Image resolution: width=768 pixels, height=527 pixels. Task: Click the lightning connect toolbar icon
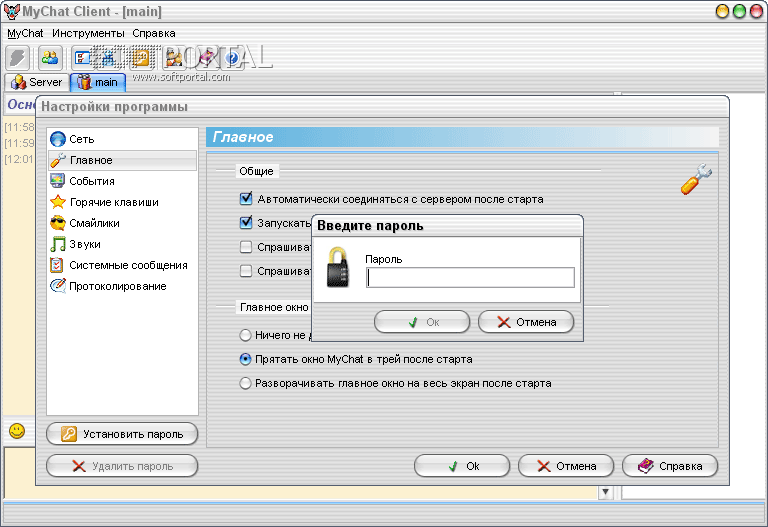point(17,58)
